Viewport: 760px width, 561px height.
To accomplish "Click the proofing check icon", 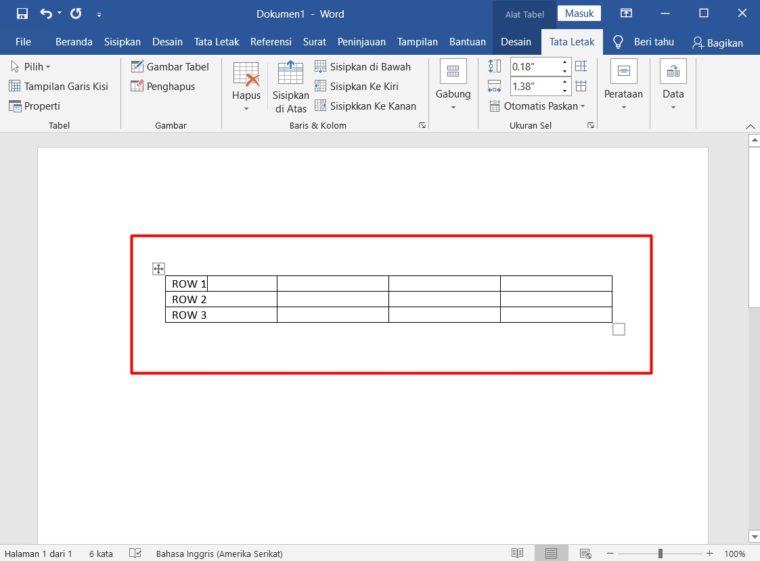I will point(135,553).
